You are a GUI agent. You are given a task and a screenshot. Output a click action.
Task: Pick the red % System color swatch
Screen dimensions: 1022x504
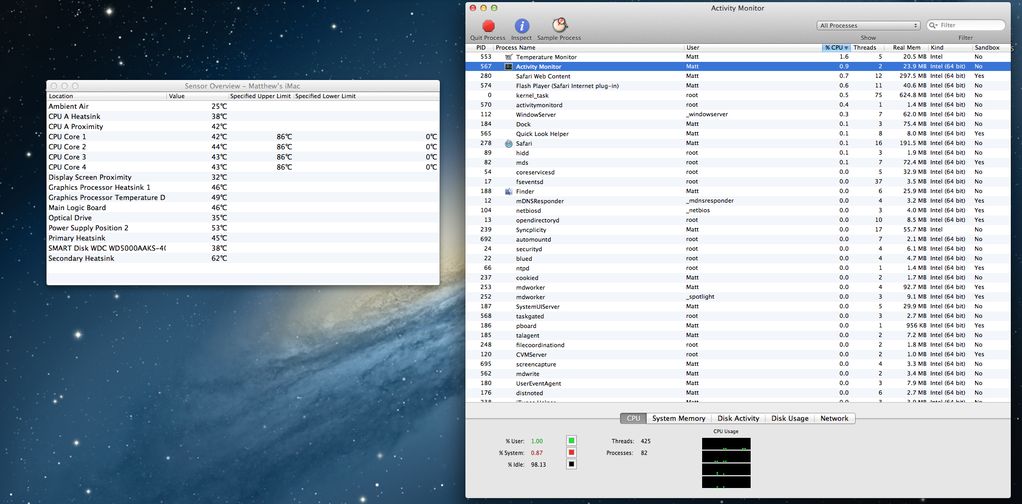click(571, 452)
